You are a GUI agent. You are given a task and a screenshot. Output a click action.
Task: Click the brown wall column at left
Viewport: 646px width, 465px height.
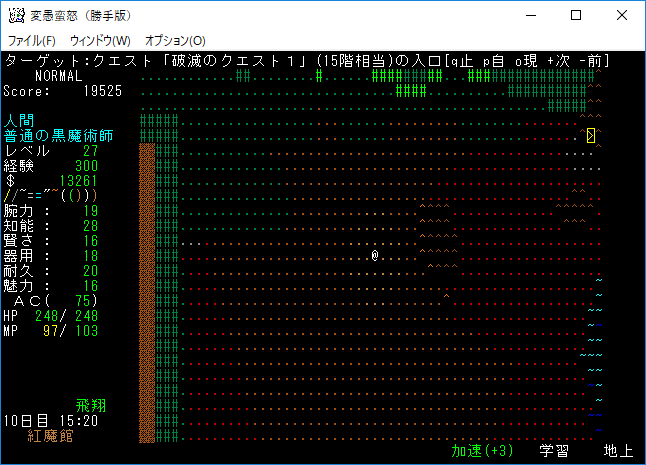tap(147, 290)
